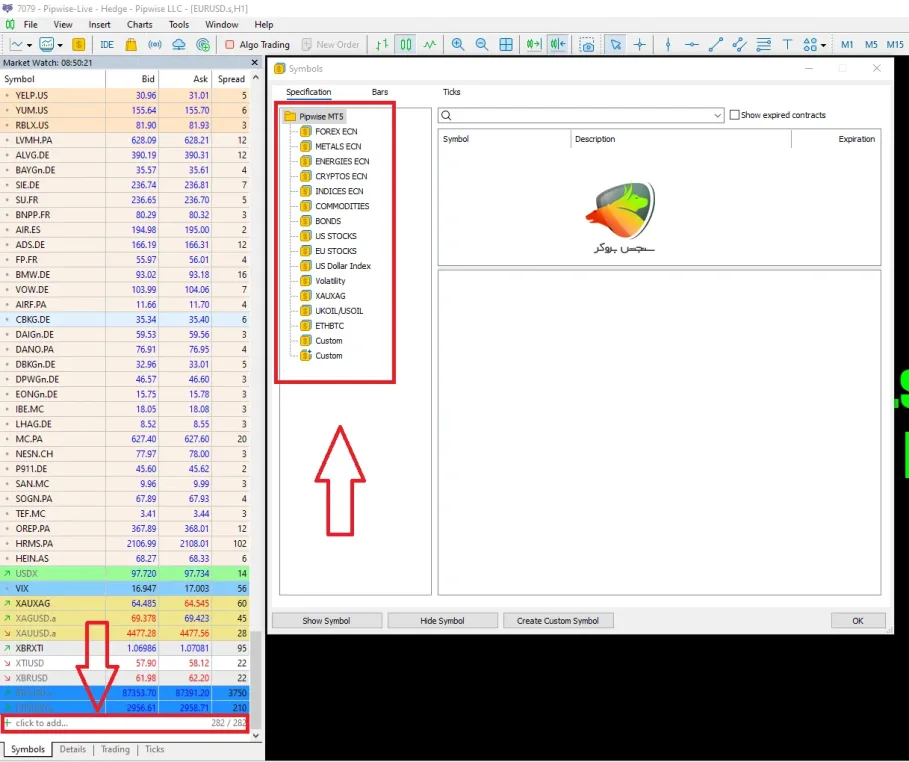
Task: Open the File menu
Action: 30,24
